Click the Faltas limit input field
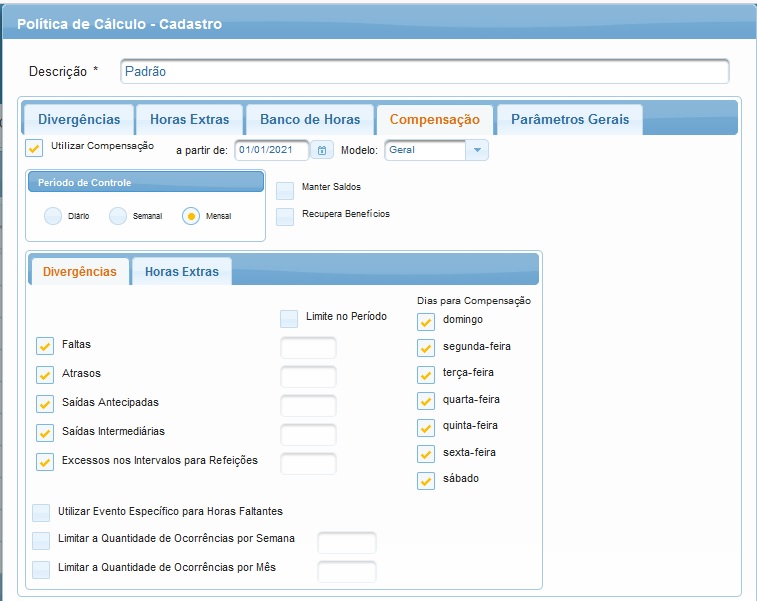 coord(308,348)
